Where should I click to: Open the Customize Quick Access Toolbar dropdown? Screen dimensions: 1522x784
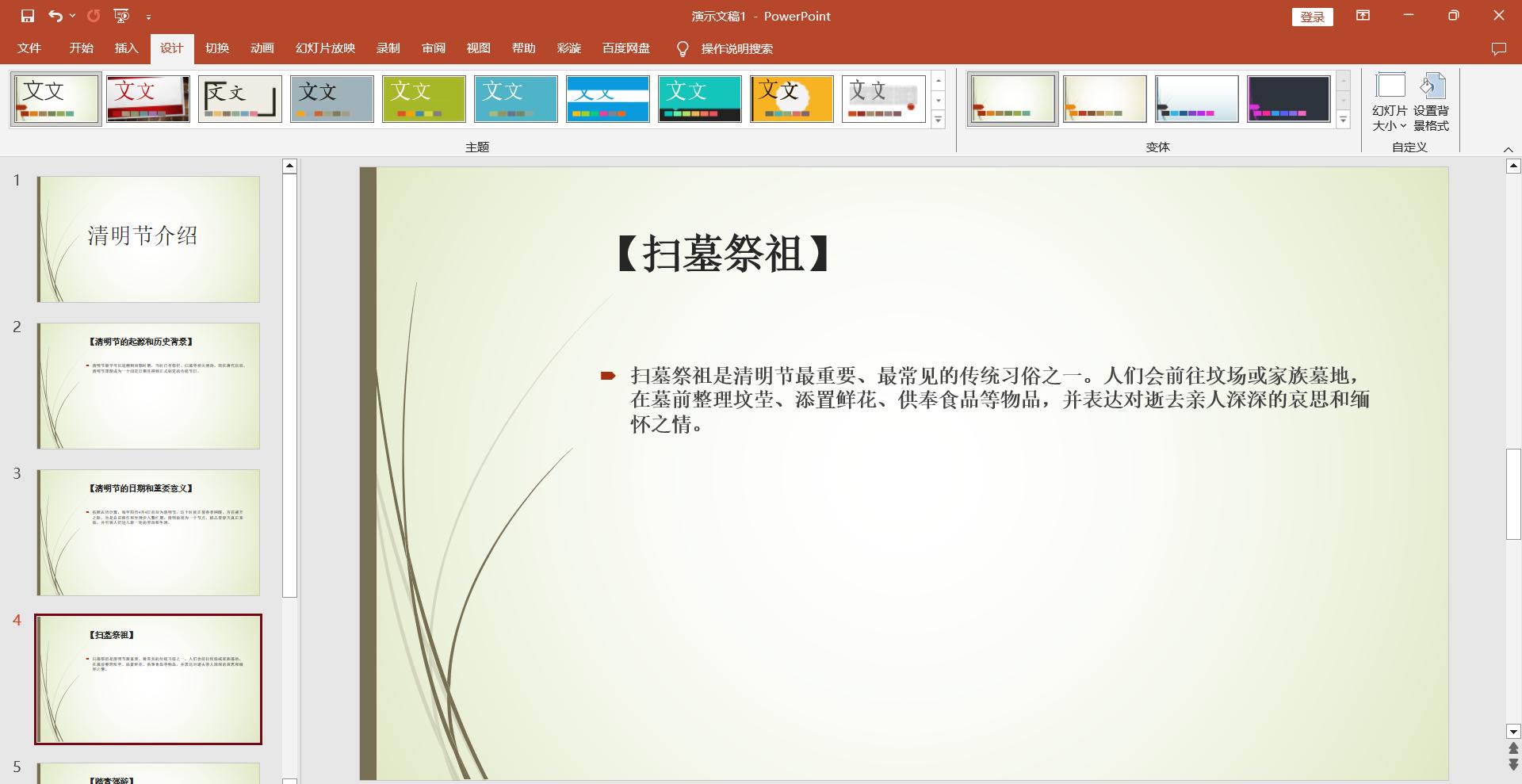coord(148,16)
